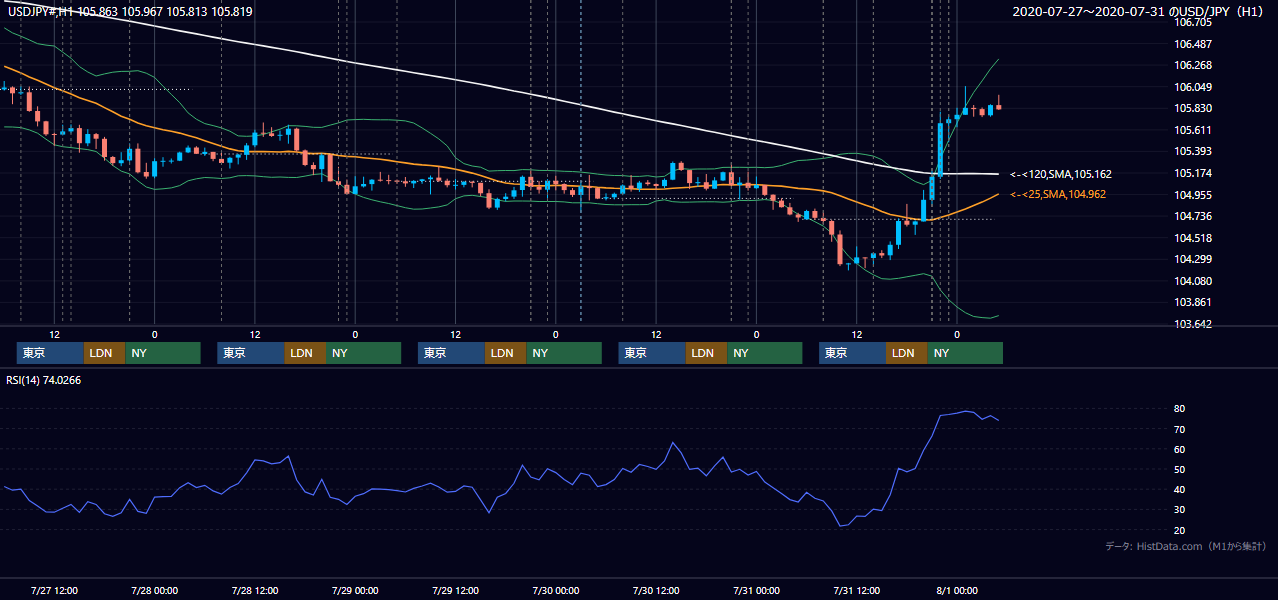This screenshot has width=1278, height=600.
Task: Click the LDN session block for 7/30
Action: tap(706, 353)
